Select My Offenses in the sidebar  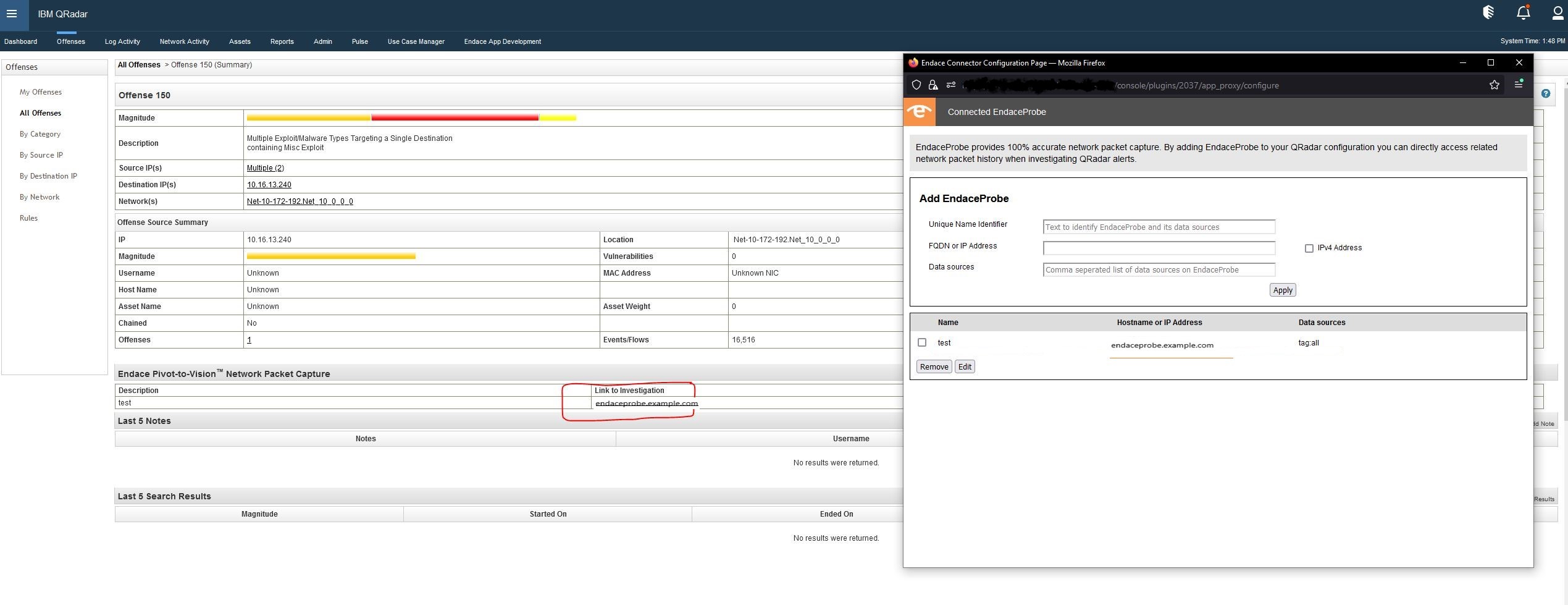pyautogui.click(x=41, y=92)
